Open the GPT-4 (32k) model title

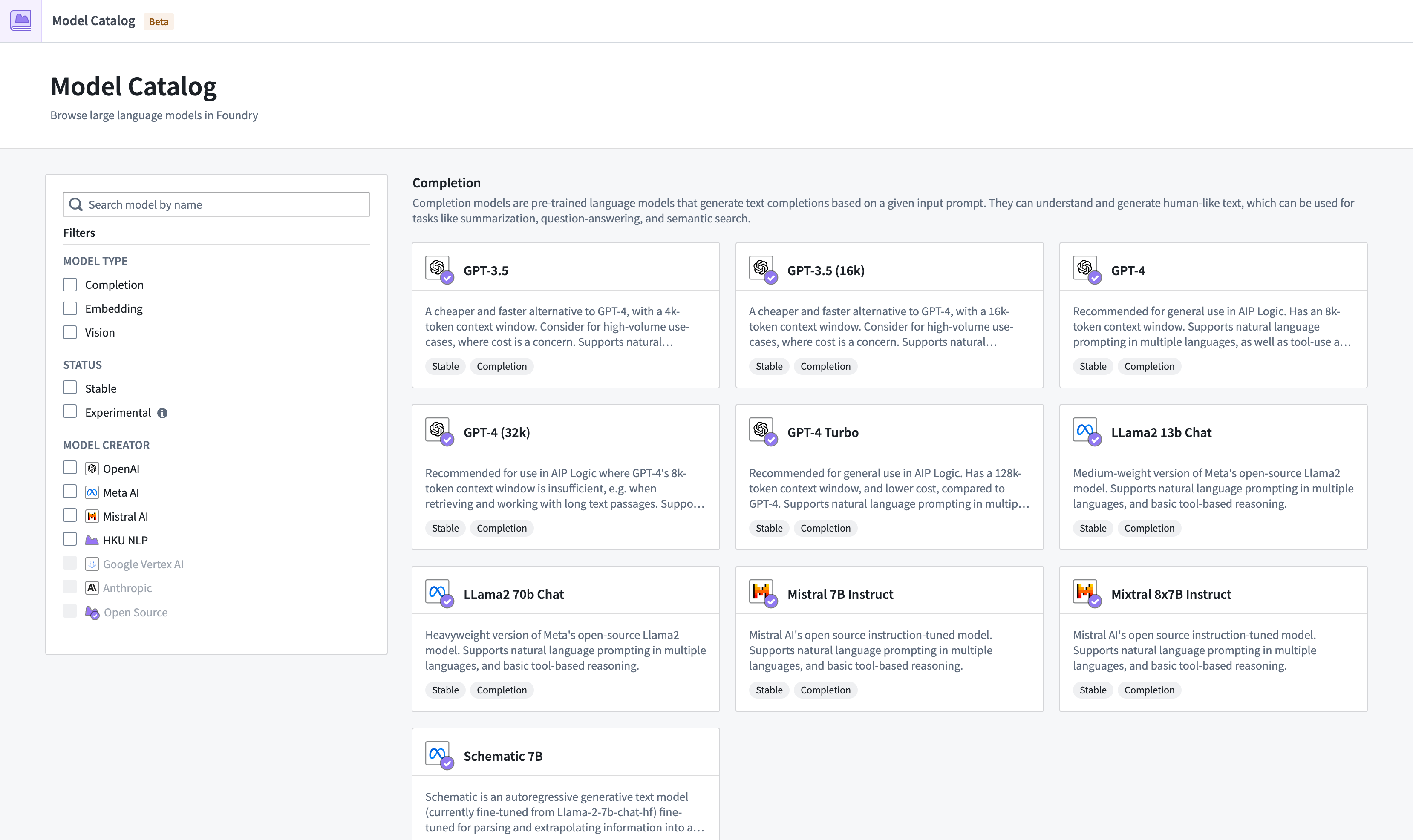pyautogui.click(x=496, y=432)
